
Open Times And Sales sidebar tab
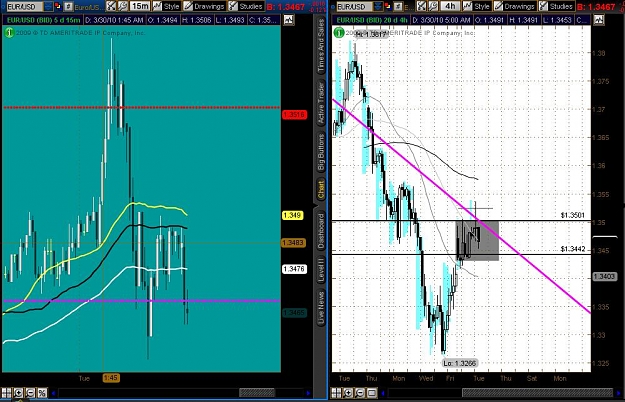[321, 46]
